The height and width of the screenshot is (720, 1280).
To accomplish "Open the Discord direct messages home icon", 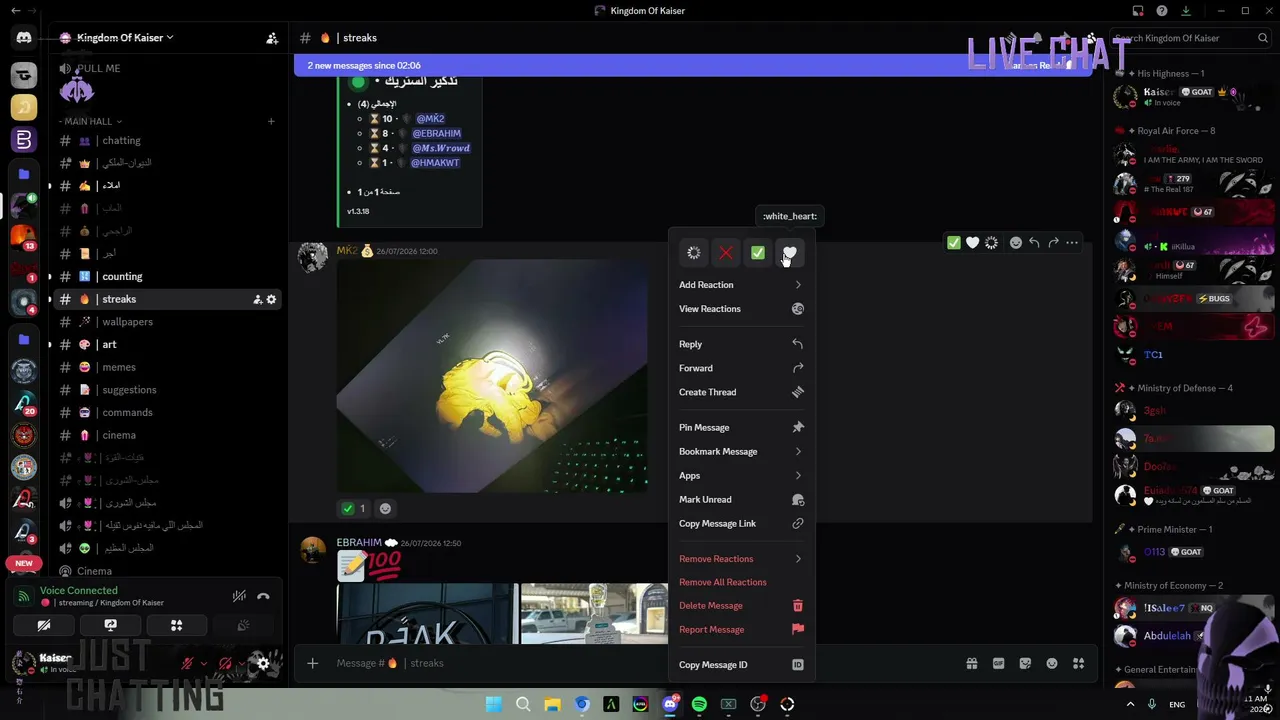I will (x=24, y=38).
